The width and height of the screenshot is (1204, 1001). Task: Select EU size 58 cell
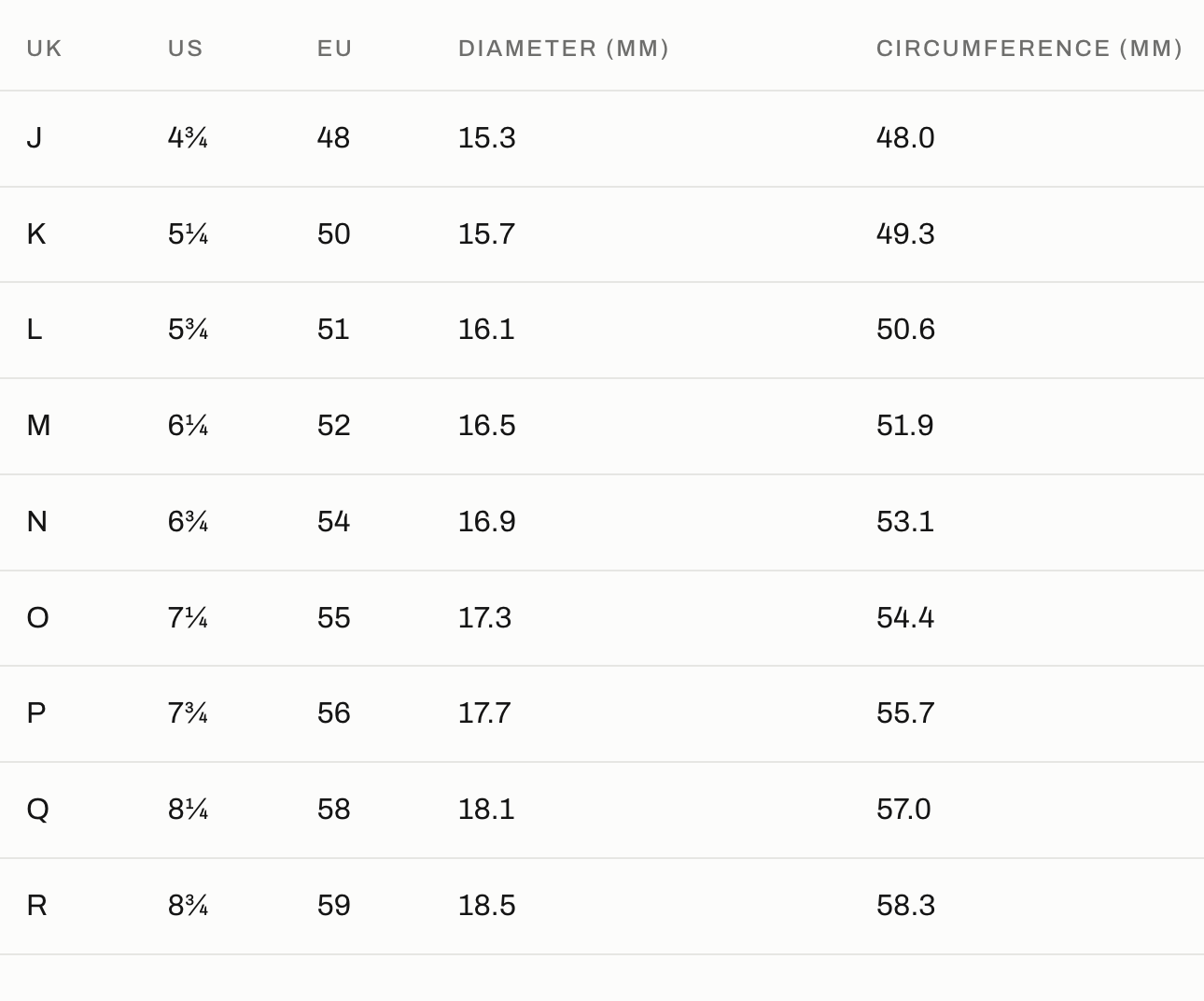334,810
